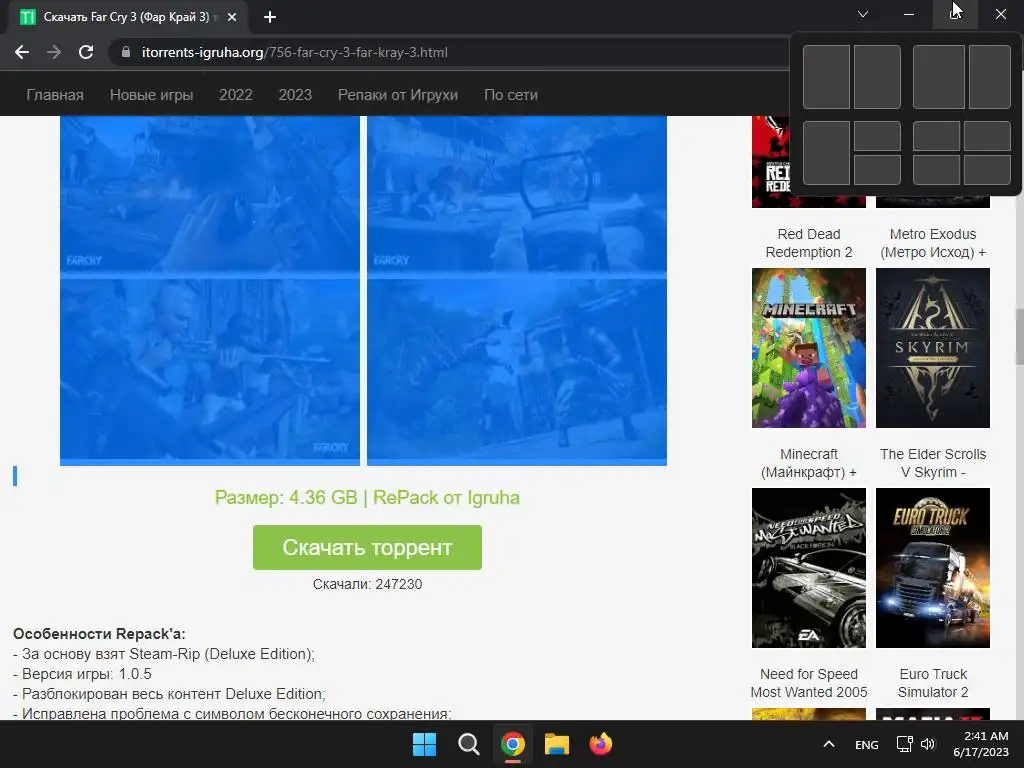
Task: Click the Chrome taskbar icon
Action: click(x=513, y=744)
